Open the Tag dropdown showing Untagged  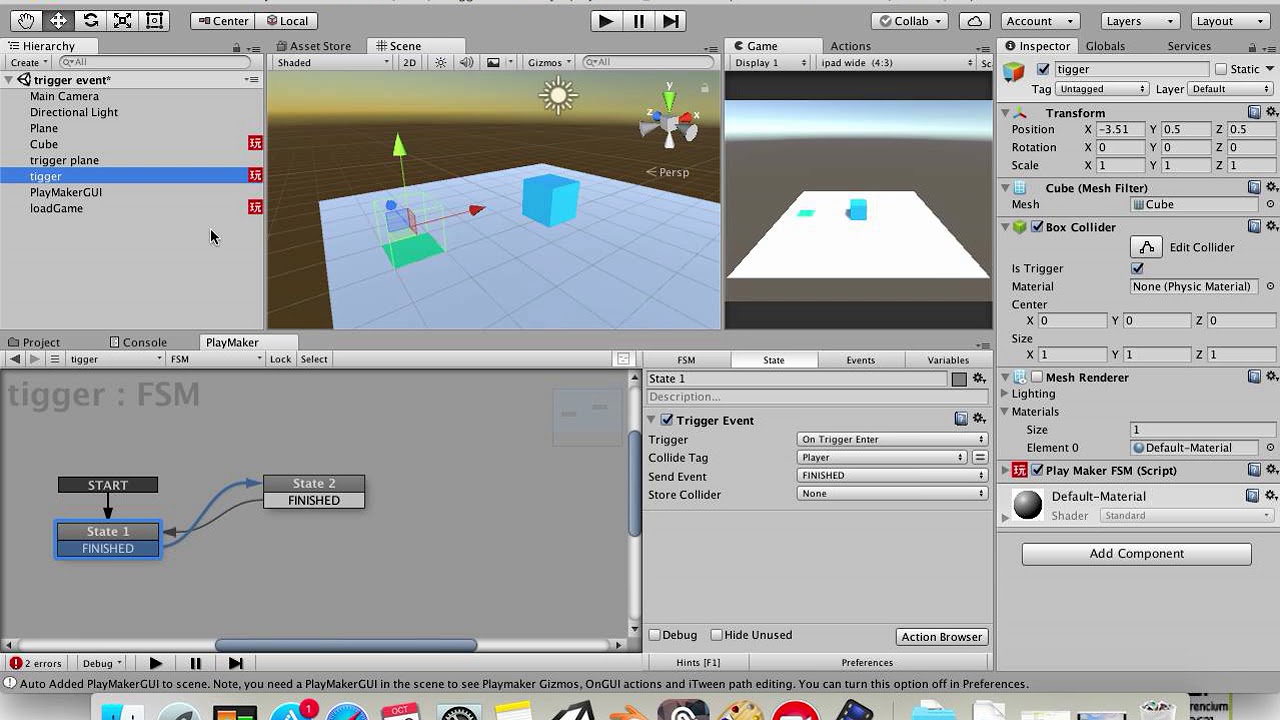1103,89
